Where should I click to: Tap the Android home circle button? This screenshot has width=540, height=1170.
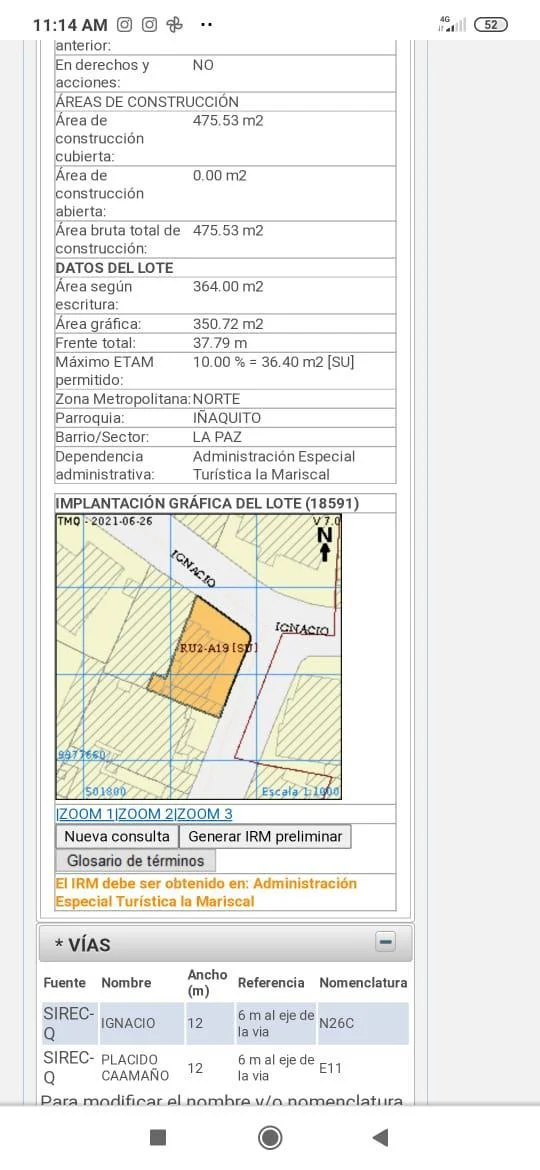tap(269, 1137)
